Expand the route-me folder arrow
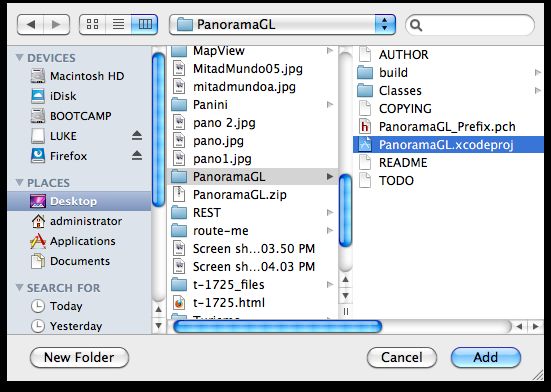Screen dimensions: 551x392 click(x=330, y=230)
